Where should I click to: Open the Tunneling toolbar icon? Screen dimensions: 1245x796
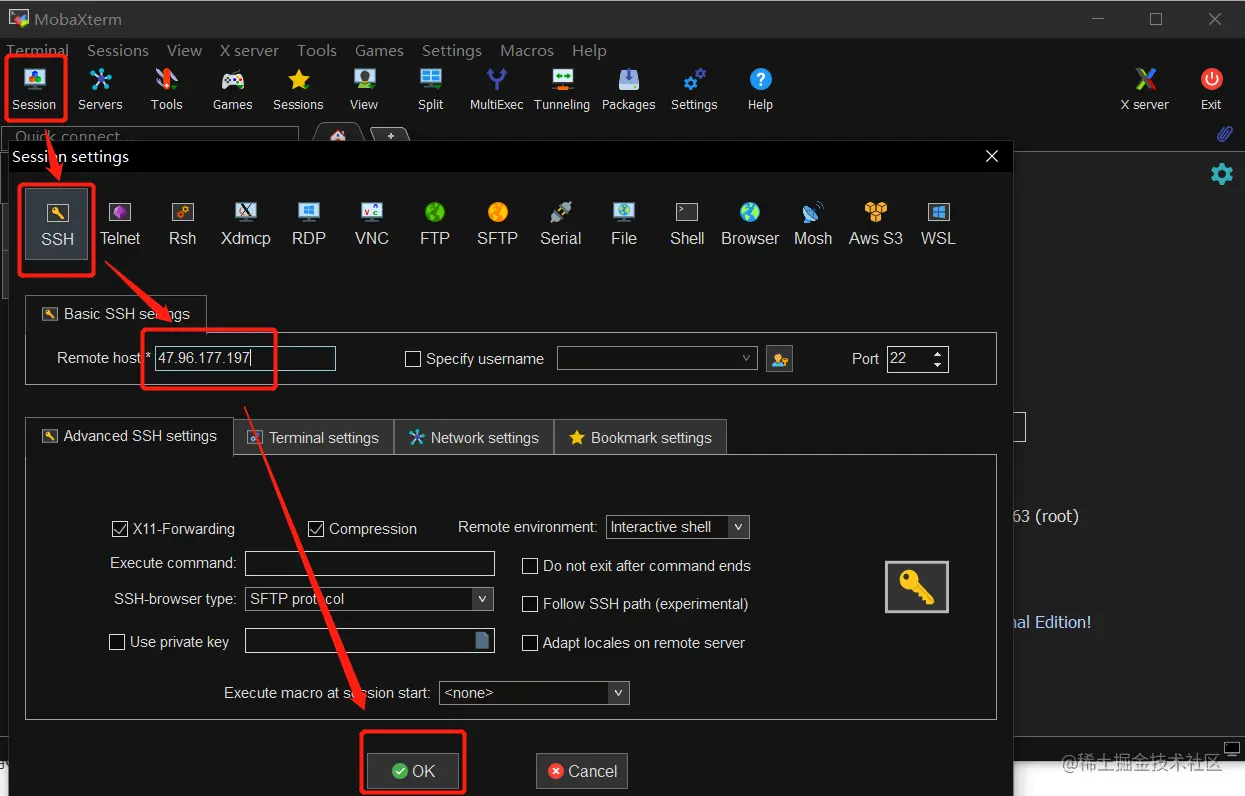(562, 89)
